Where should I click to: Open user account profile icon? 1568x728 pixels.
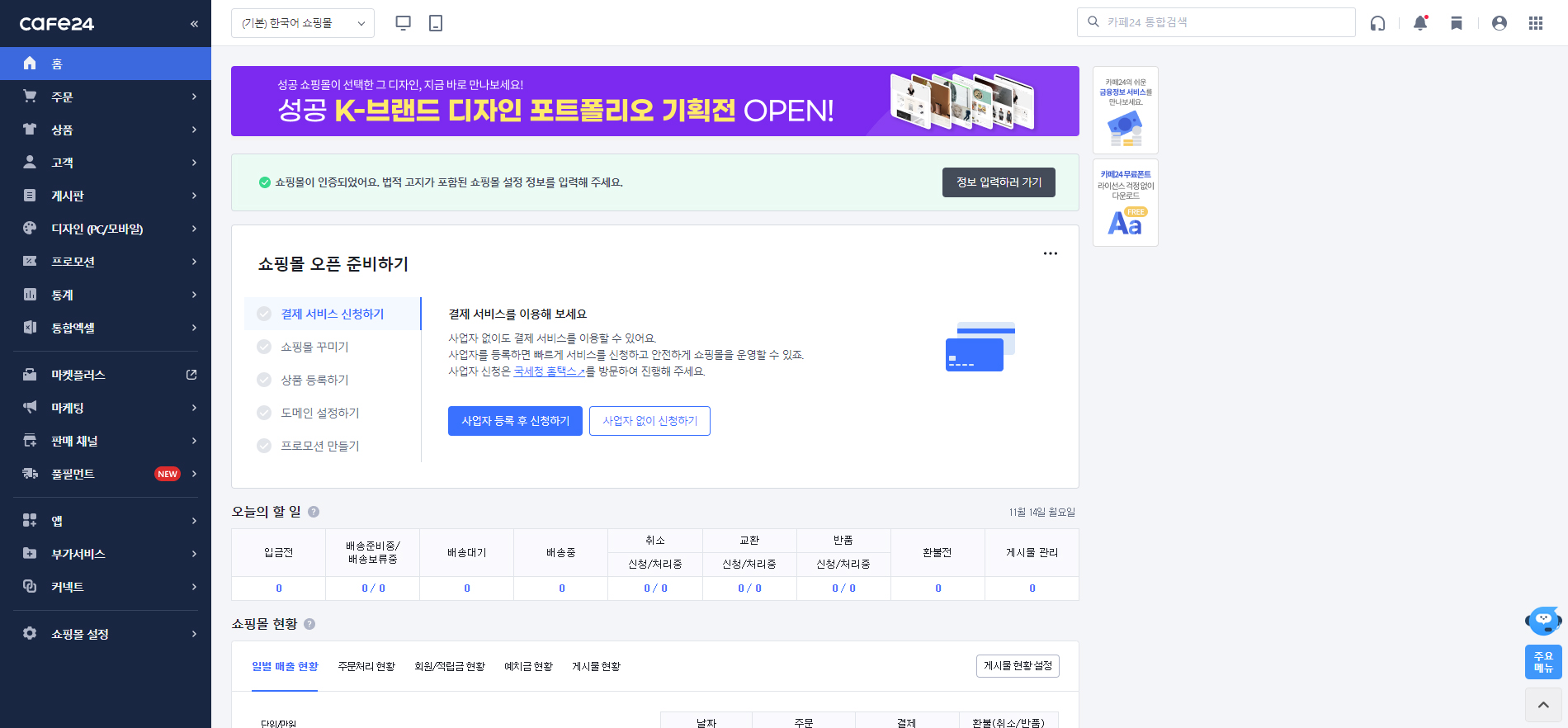1500,23
